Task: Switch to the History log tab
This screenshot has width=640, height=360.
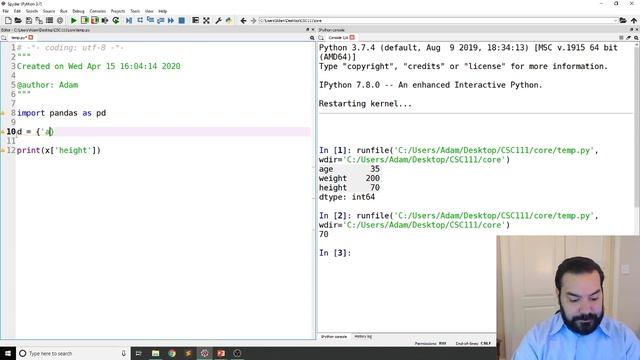Action: [x=363, y=337]
